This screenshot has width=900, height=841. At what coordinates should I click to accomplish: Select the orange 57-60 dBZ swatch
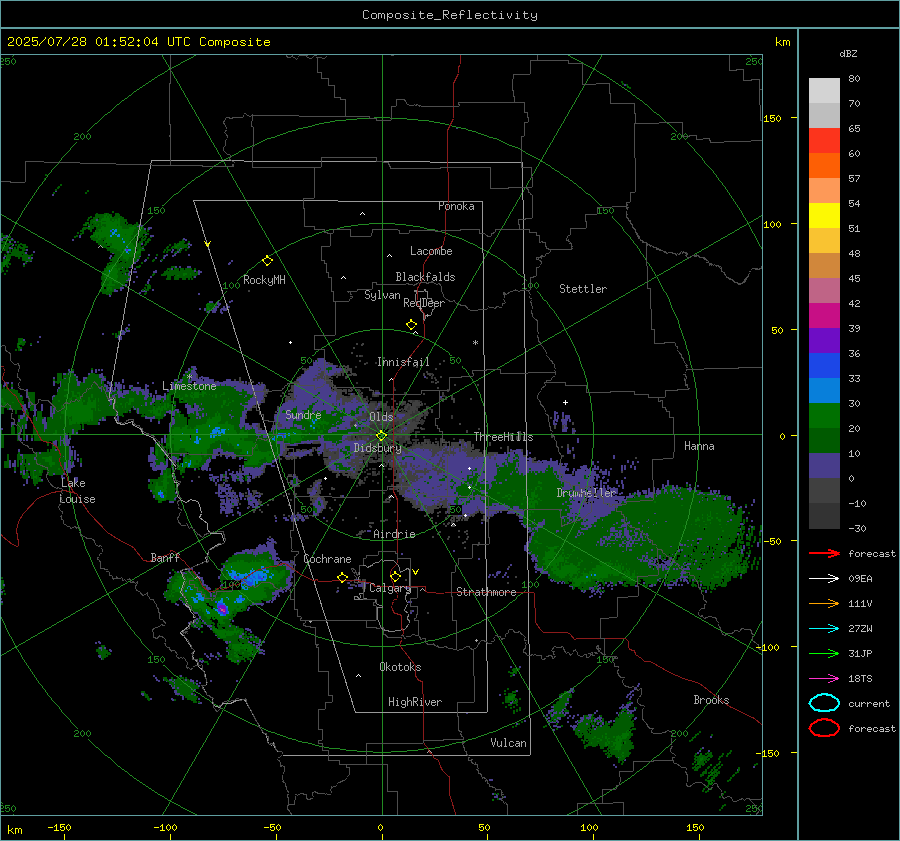824,166
